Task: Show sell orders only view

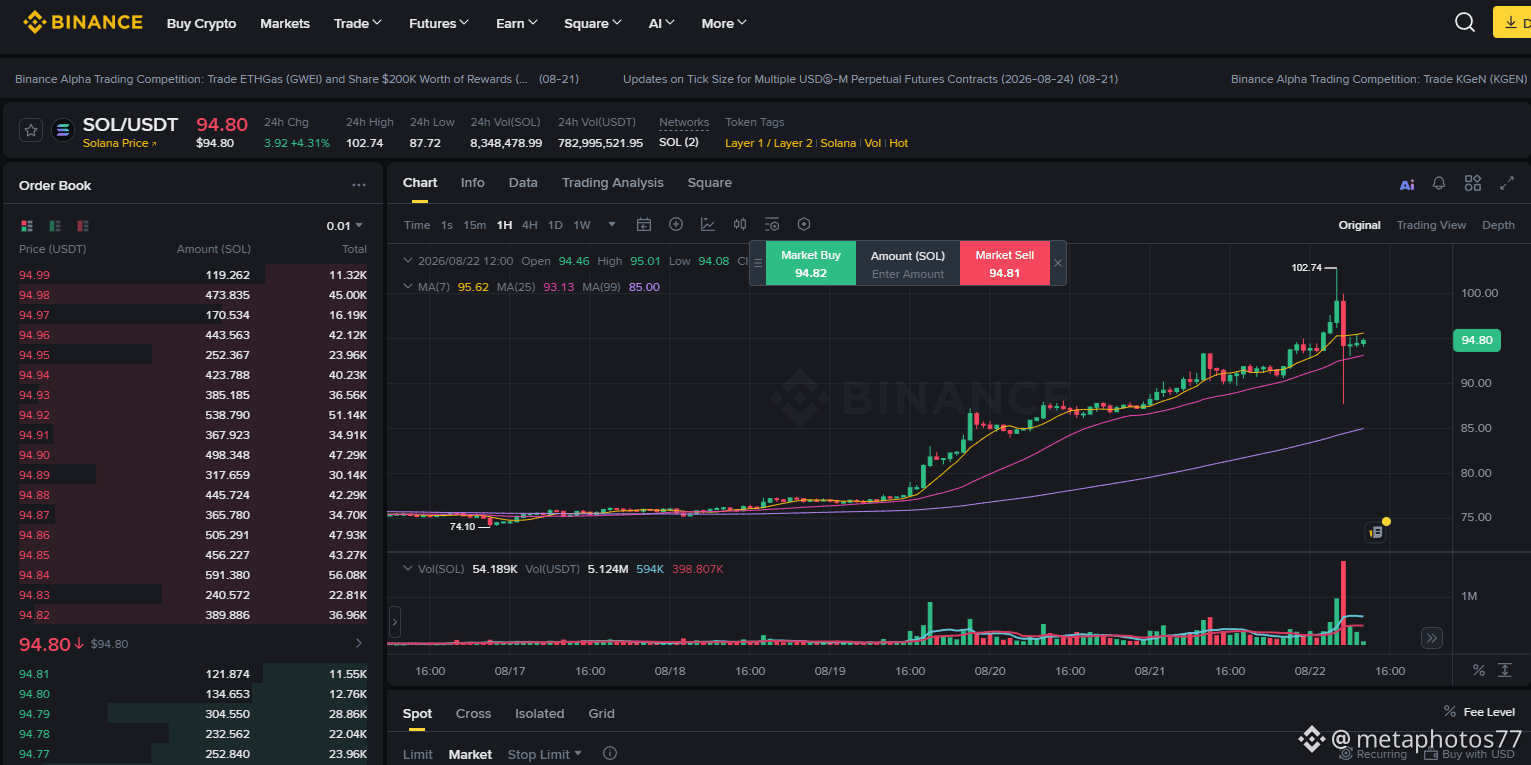Action: tap(83, 226)
